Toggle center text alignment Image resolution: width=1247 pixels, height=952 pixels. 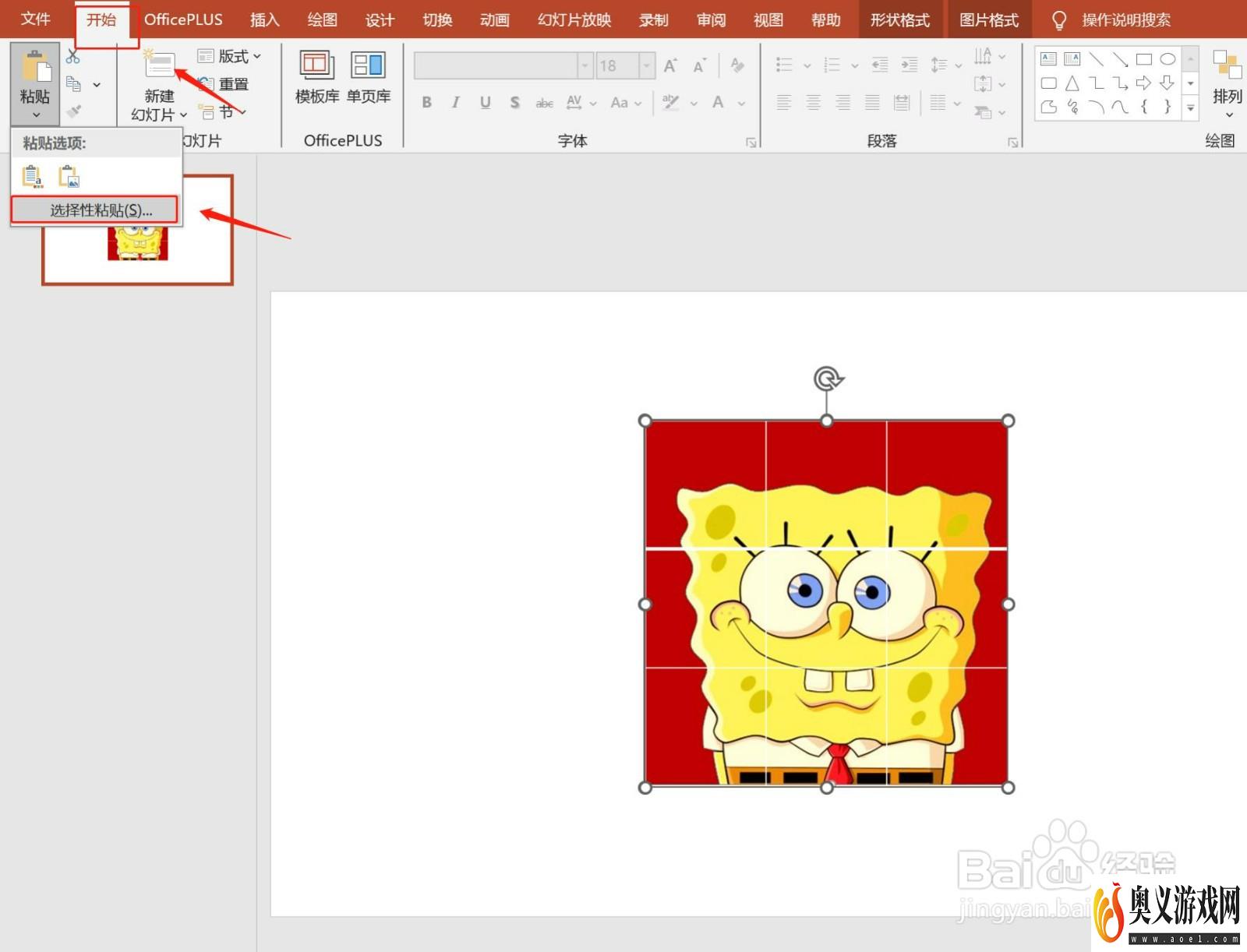pos(814,102)
